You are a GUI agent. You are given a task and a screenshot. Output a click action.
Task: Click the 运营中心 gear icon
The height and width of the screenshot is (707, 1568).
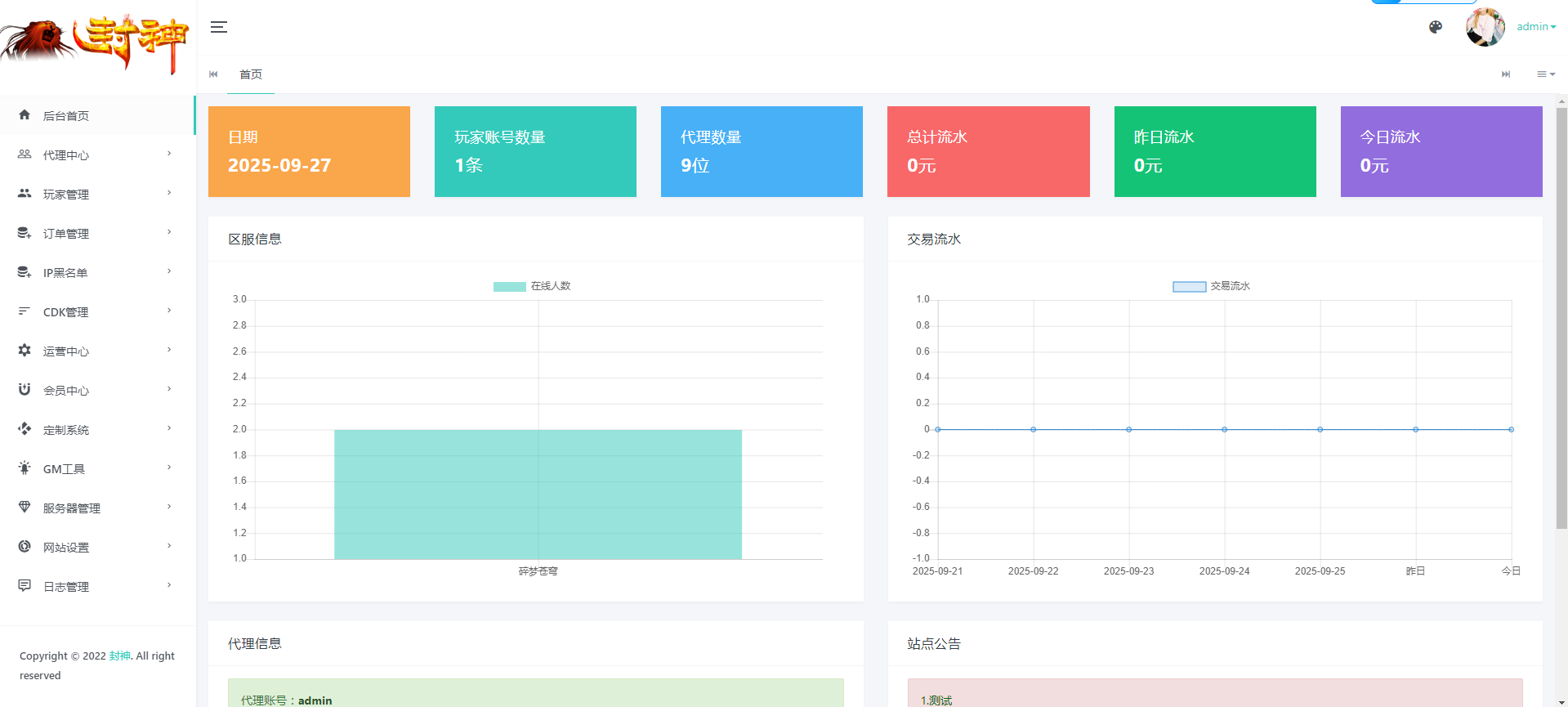click(x=25, y=351)
